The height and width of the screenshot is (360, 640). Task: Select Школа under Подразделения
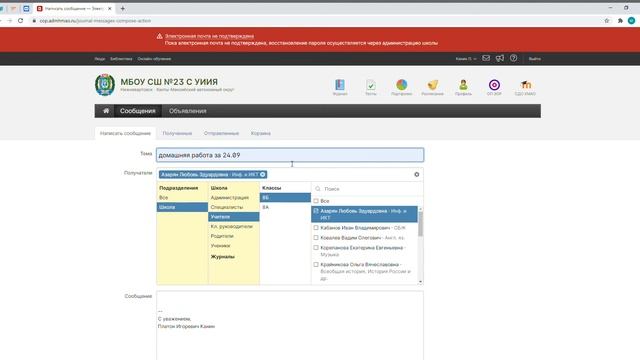point(182,207)
